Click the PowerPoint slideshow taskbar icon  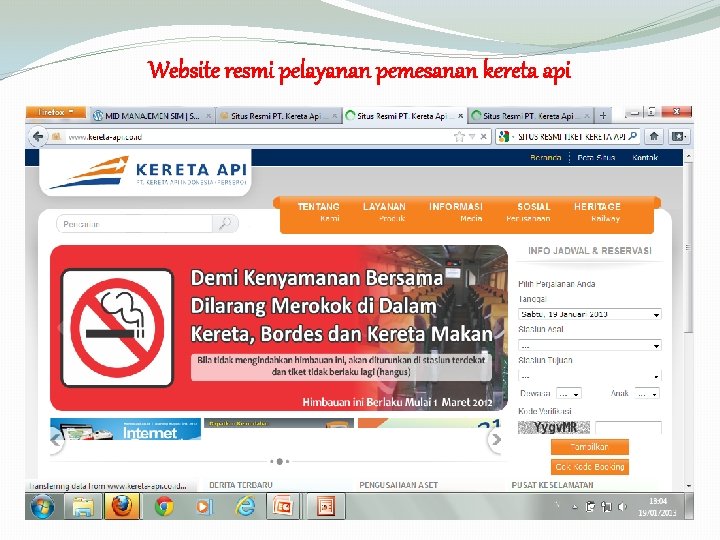tap(326, 506)
